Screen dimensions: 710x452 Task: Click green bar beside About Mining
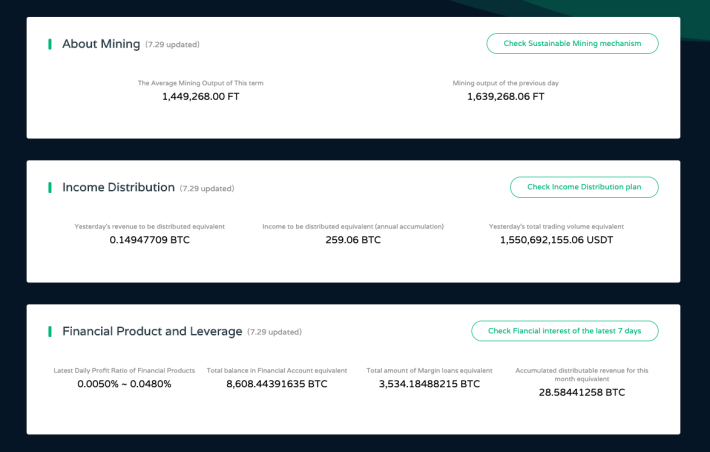pyautogui.click(x=50, y=44)
